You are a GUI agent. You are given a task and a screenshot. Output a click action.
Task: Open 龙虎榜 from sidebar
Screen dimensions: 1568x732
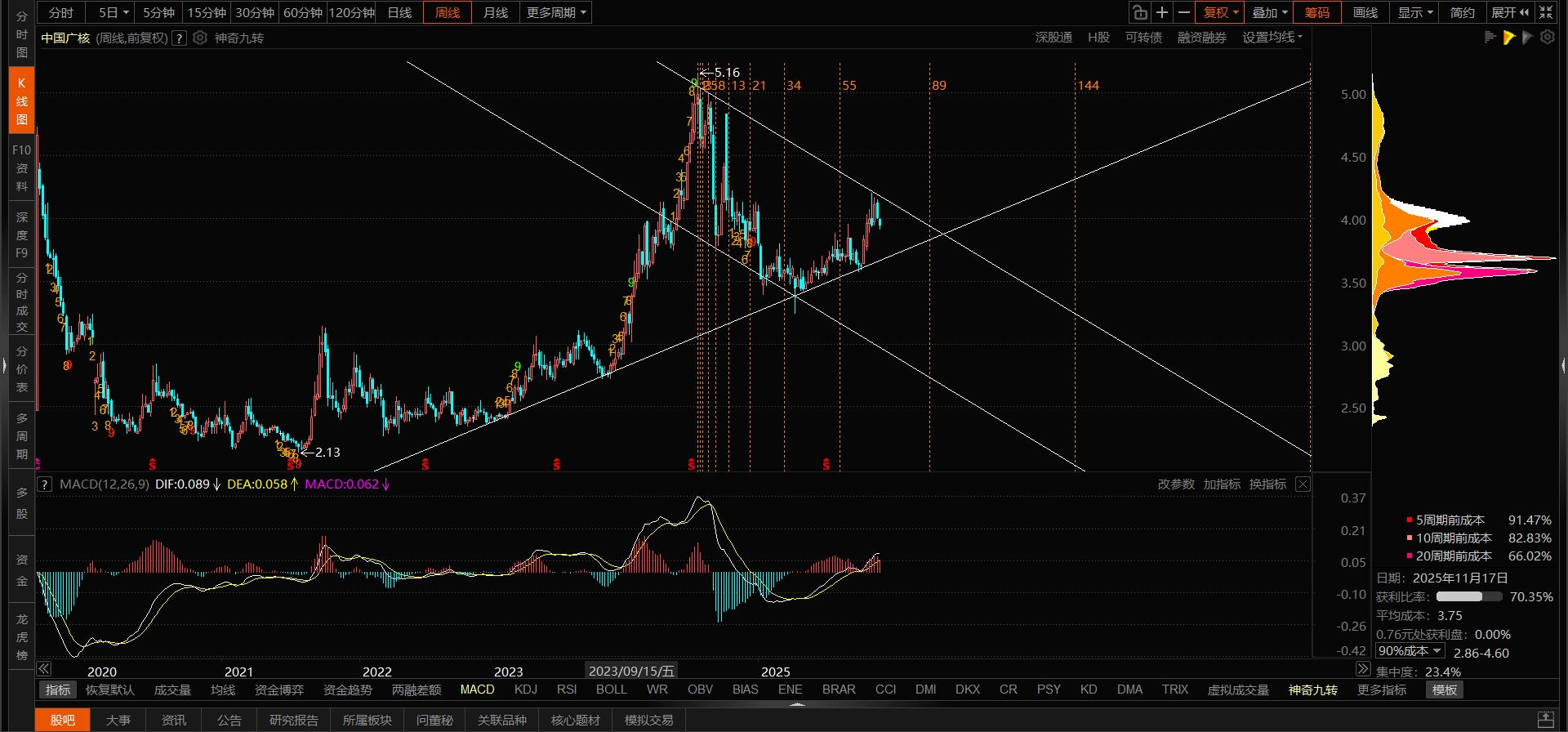coord(22,637)
